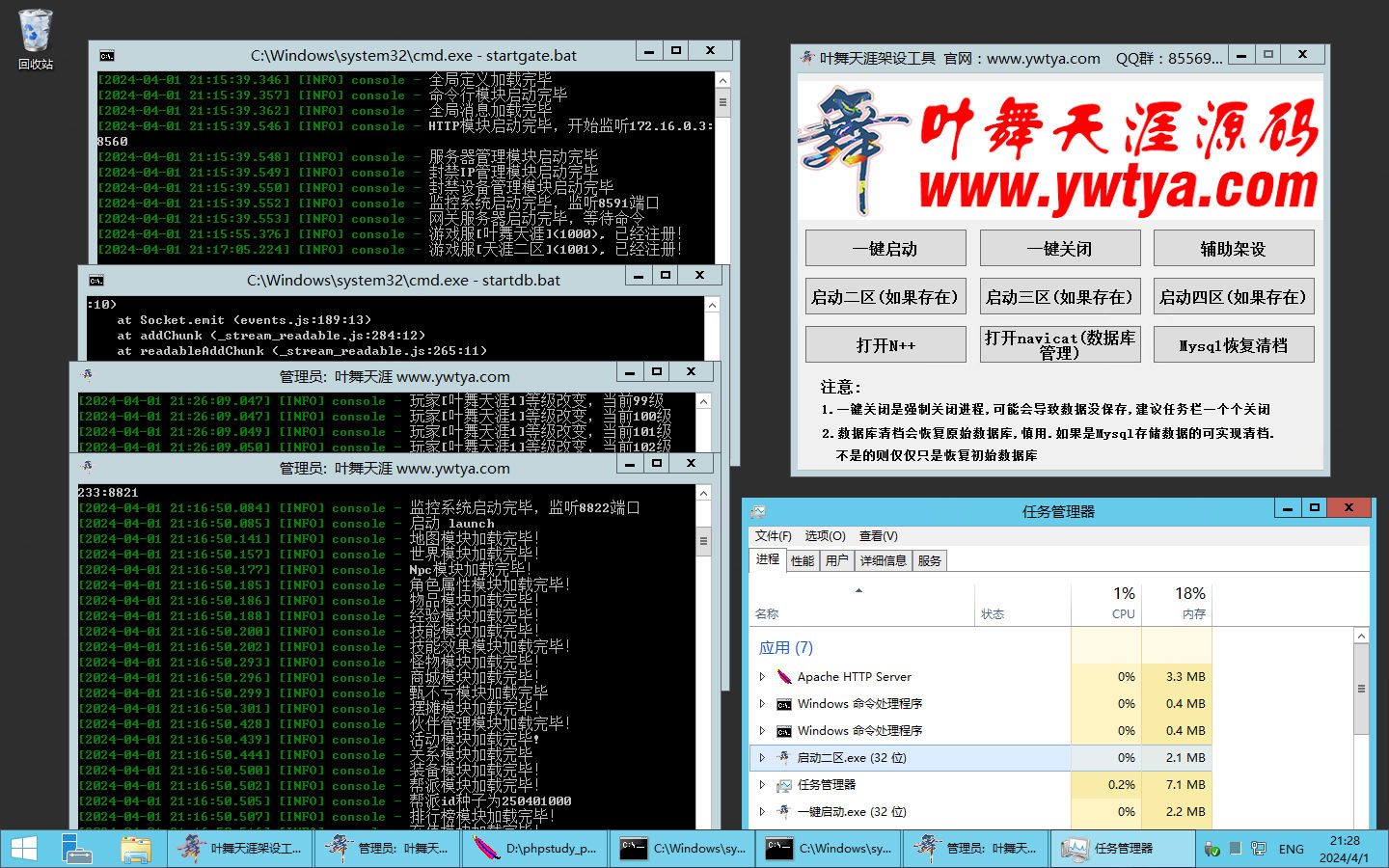Click the 启动二区.exe process icon
Image resolution: width=1389 pixels, height=868 pixels.
click(784, 758)
